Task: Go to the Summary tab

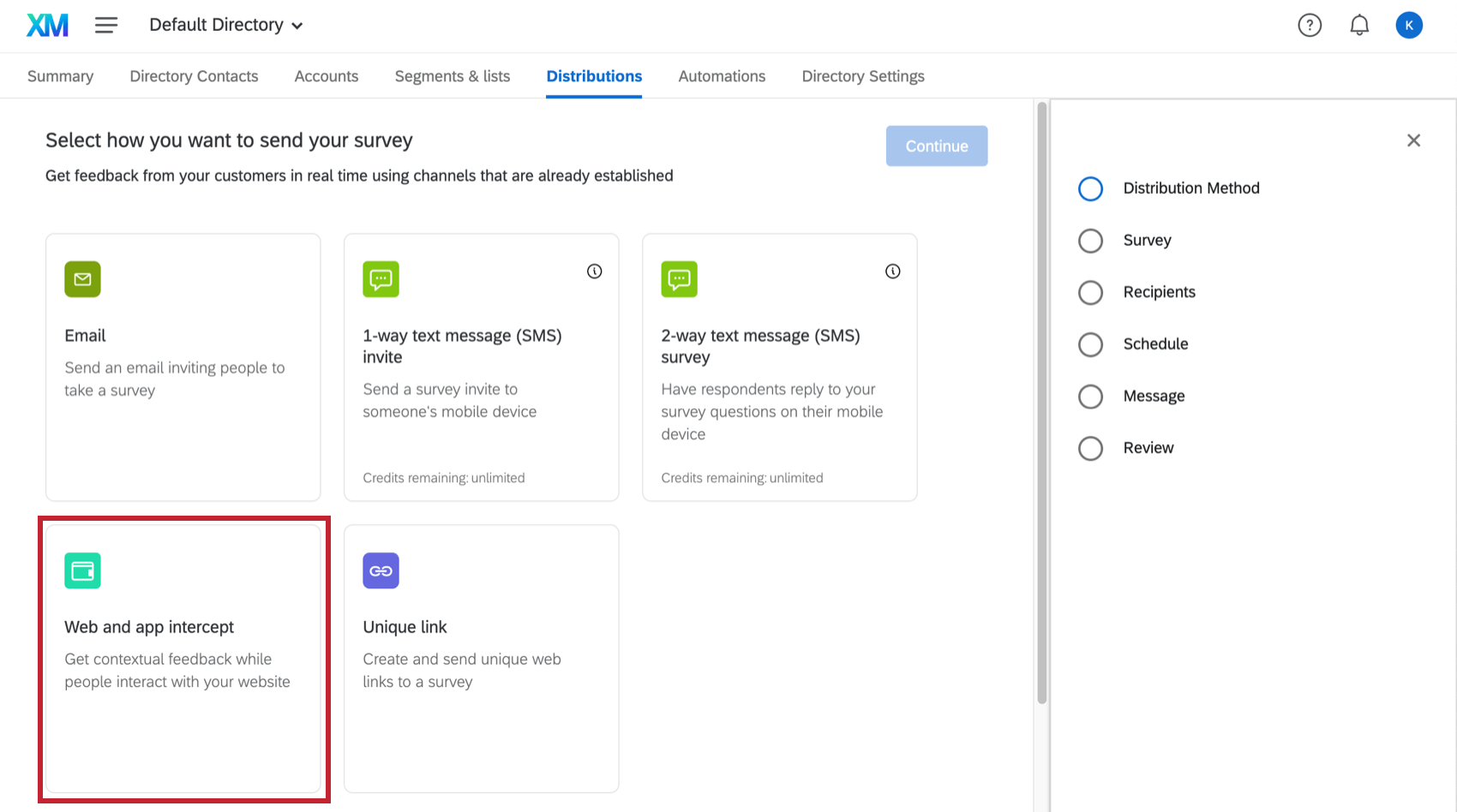Action: click(60, 76)
